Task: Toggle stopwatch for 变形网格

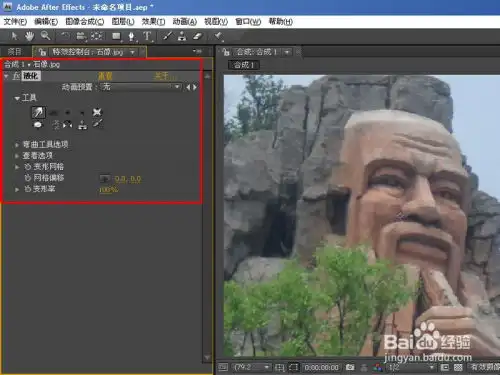Action: (x=28, y=167)
